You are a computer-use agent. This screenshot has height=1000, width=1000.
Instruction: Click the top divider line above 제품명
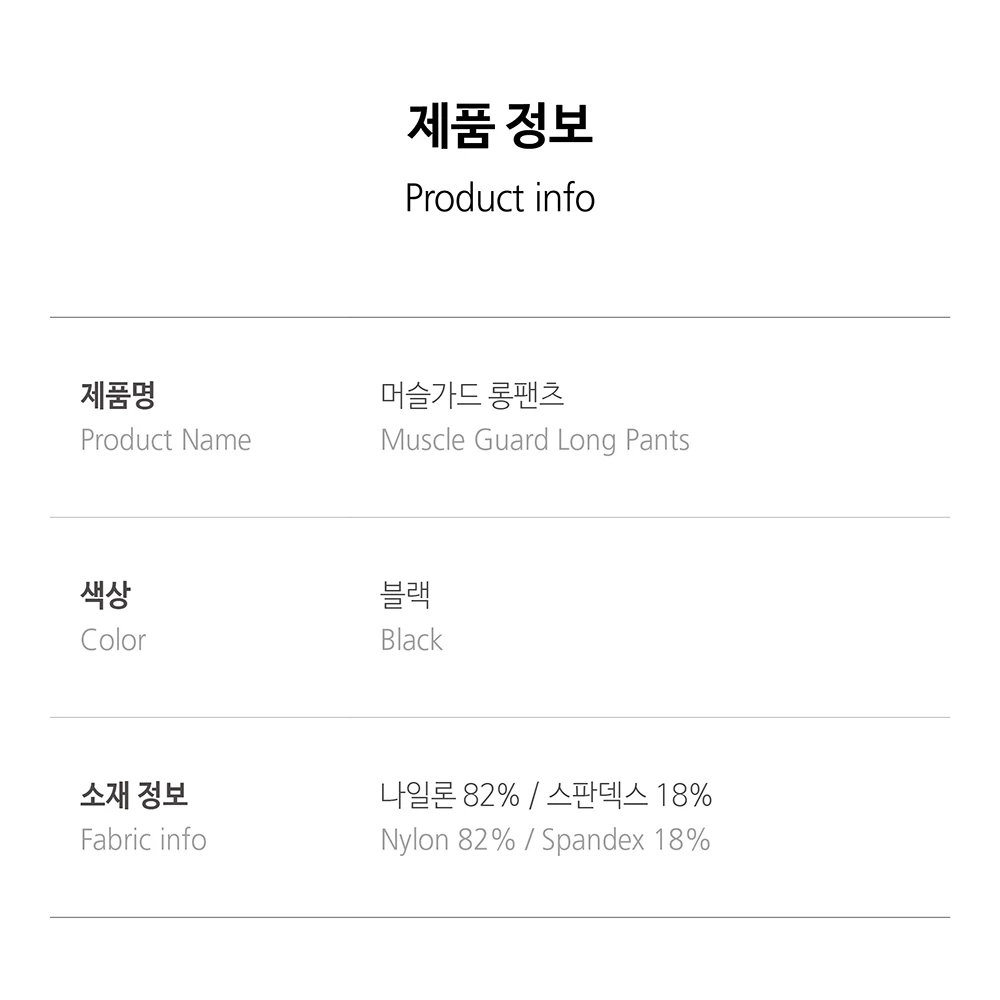[x=500, y=317]
